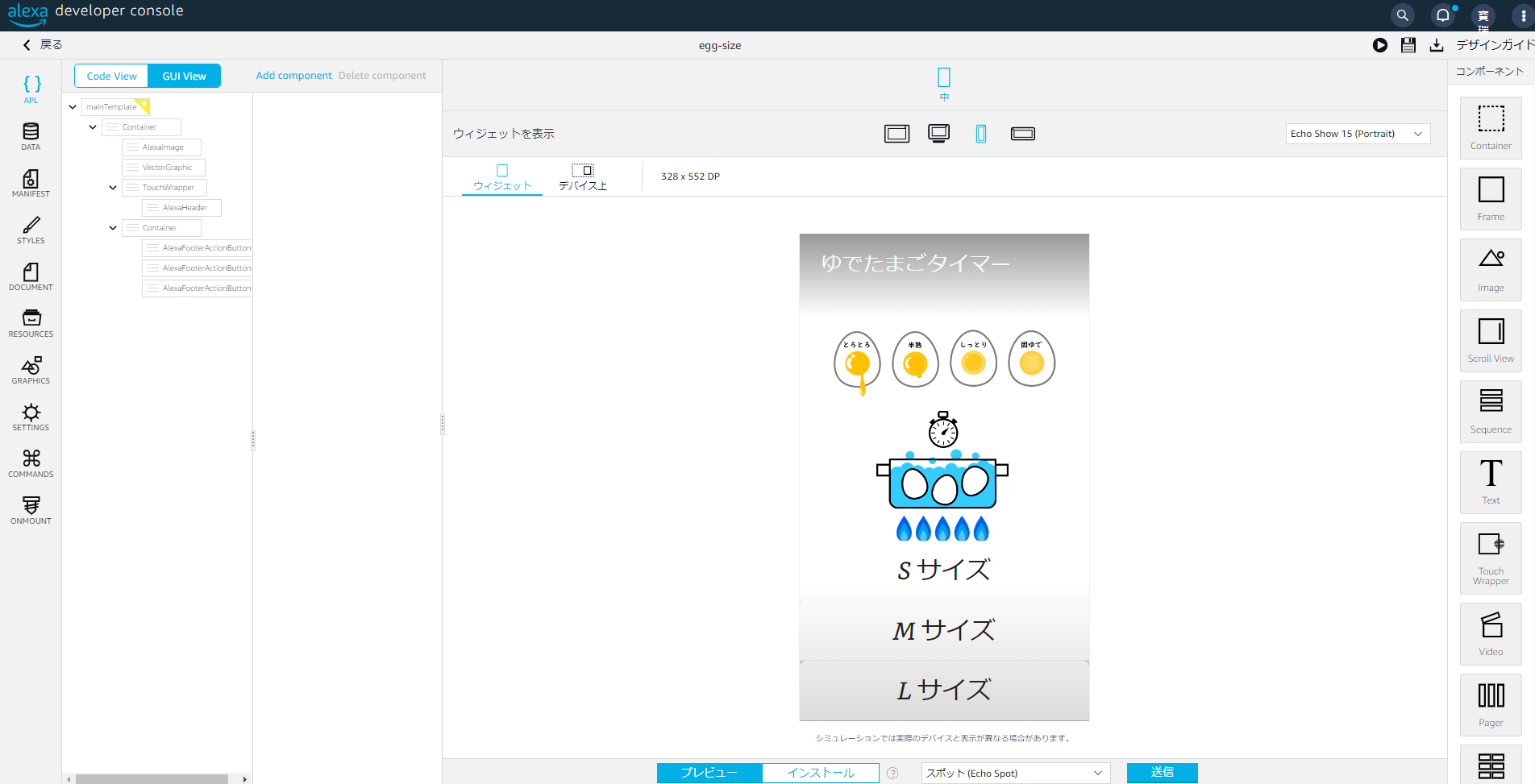Open the SETTINGS section
1535x784 pixels.
pos(31,417)
